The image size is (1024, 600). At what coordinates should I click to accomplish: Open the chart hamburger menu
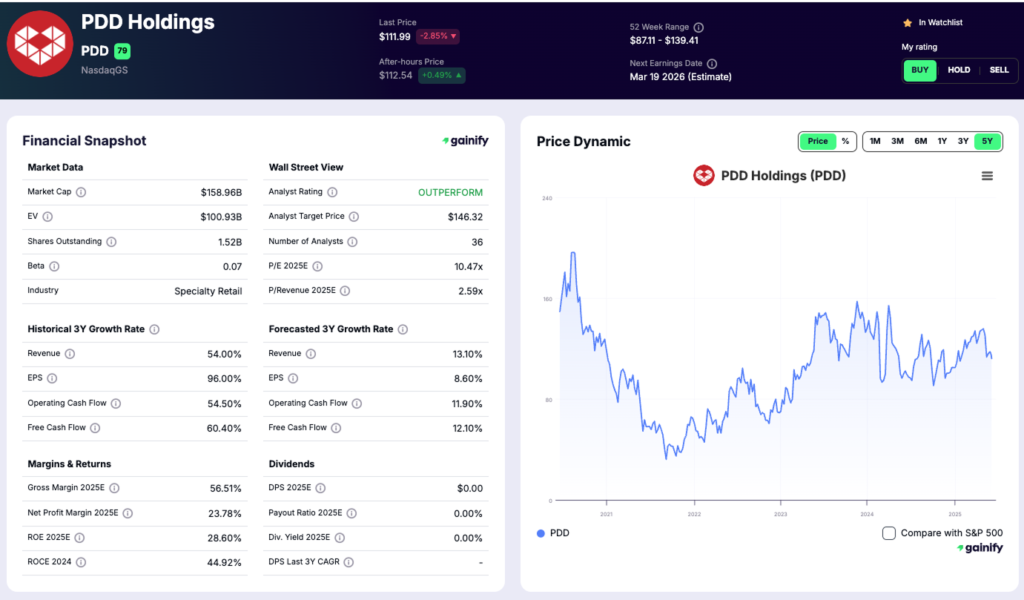click(x=987, y=175)
